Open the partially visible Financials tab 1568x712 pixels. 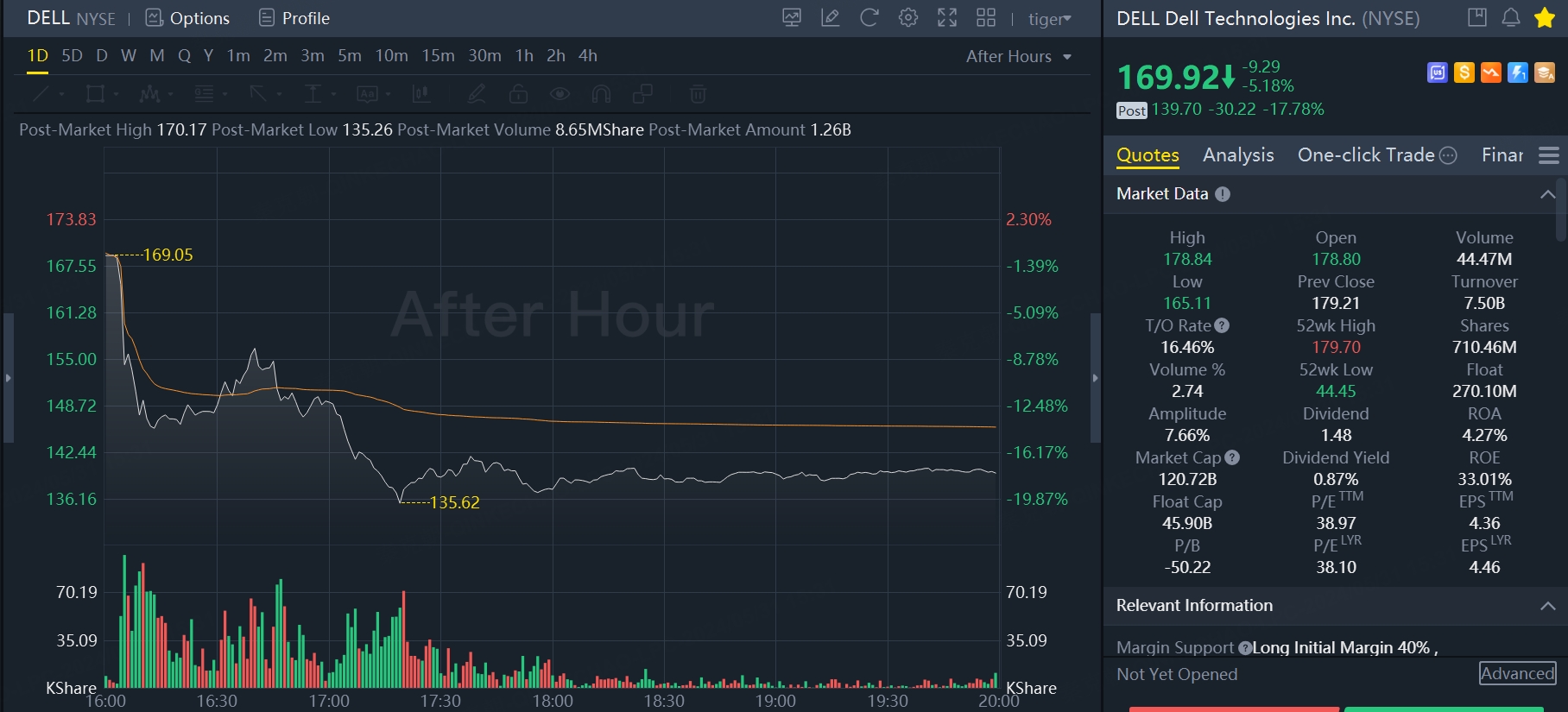(1502, 155)
